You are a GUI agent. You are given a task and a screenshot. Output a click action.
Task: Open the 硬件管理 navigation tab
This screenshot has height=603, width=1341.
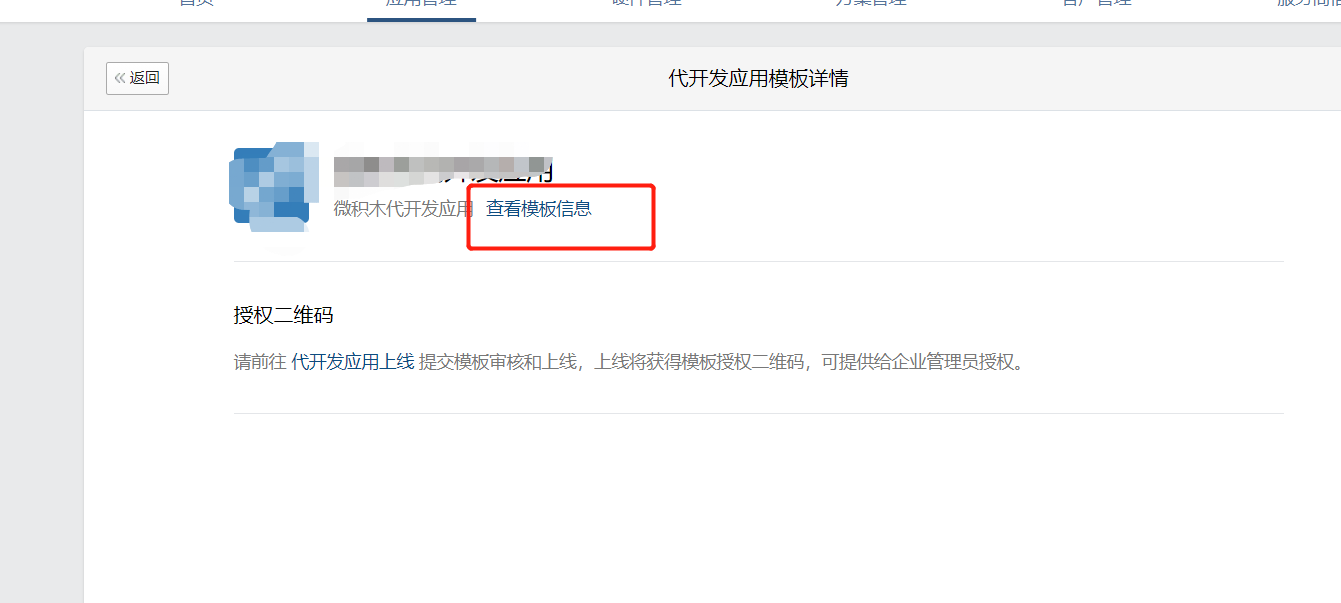(x=647, y=4)
